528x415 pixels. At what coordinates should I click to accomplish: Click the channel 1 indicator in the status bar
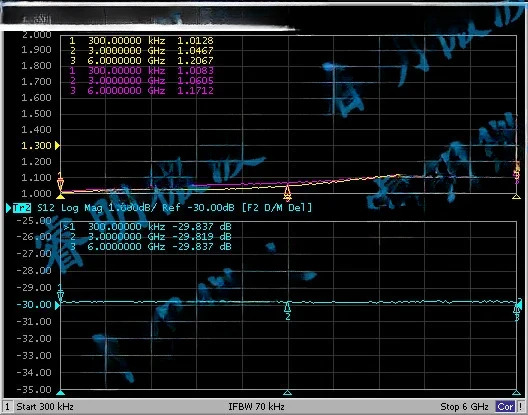click(7, 407)
